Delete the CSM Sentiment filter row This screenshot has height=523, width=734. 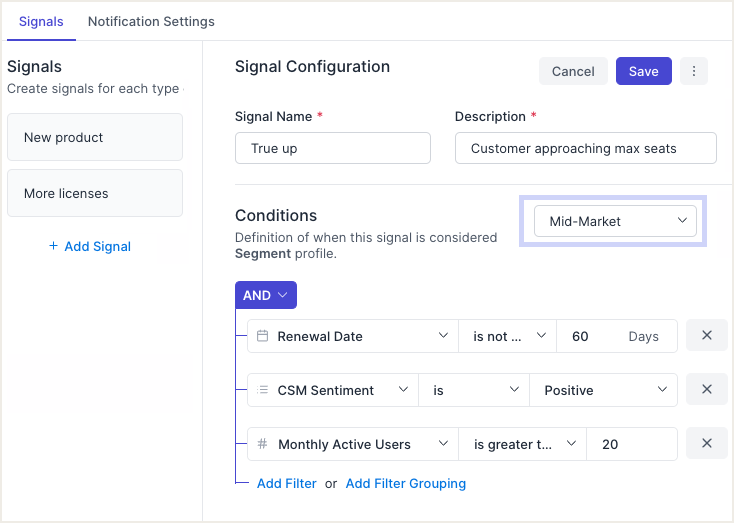click(706, 390)
